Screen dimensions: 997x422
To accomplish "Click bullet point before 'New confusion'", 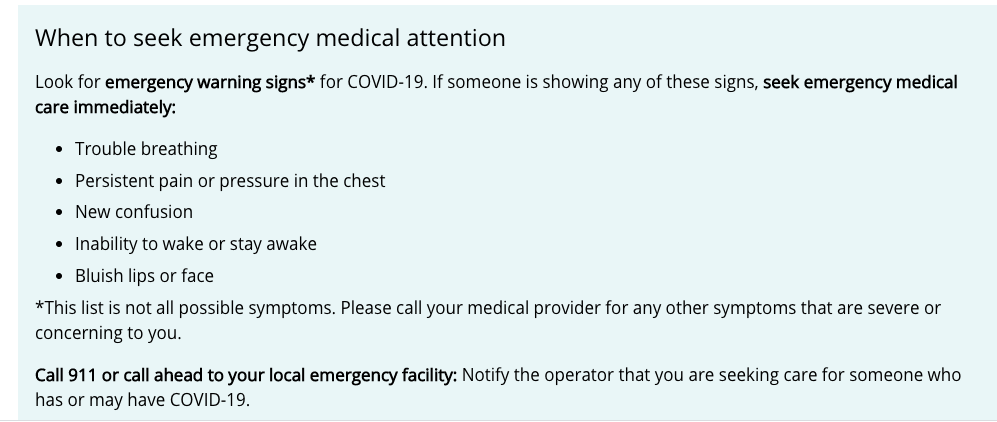I will (x=60, y=213).
